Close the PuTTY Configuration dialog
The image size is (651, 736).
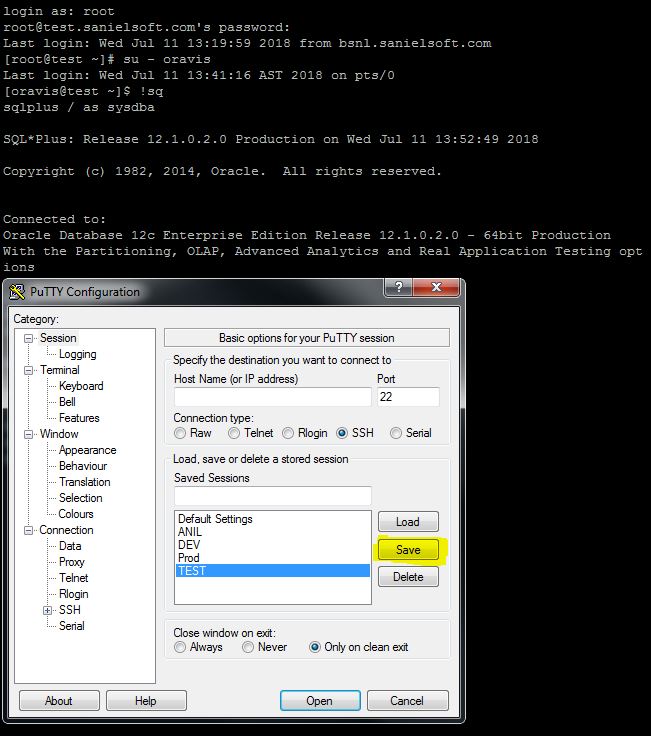[x=436, y=287]
